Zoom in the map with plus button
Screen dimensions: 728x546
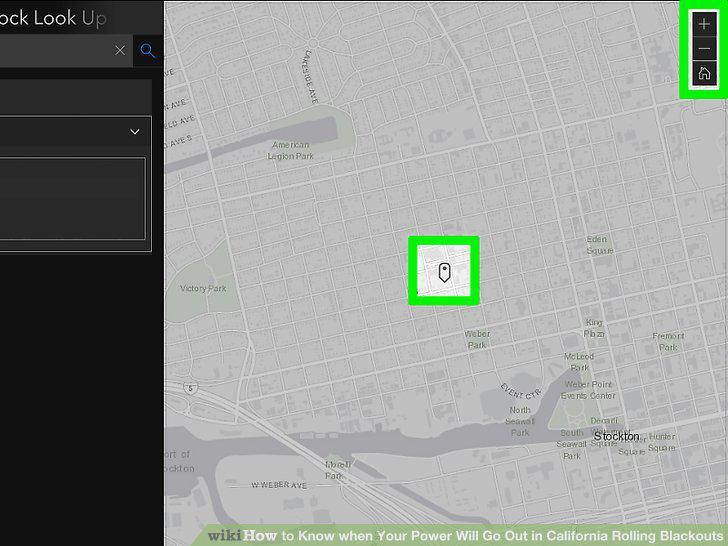tap(704, 24)
